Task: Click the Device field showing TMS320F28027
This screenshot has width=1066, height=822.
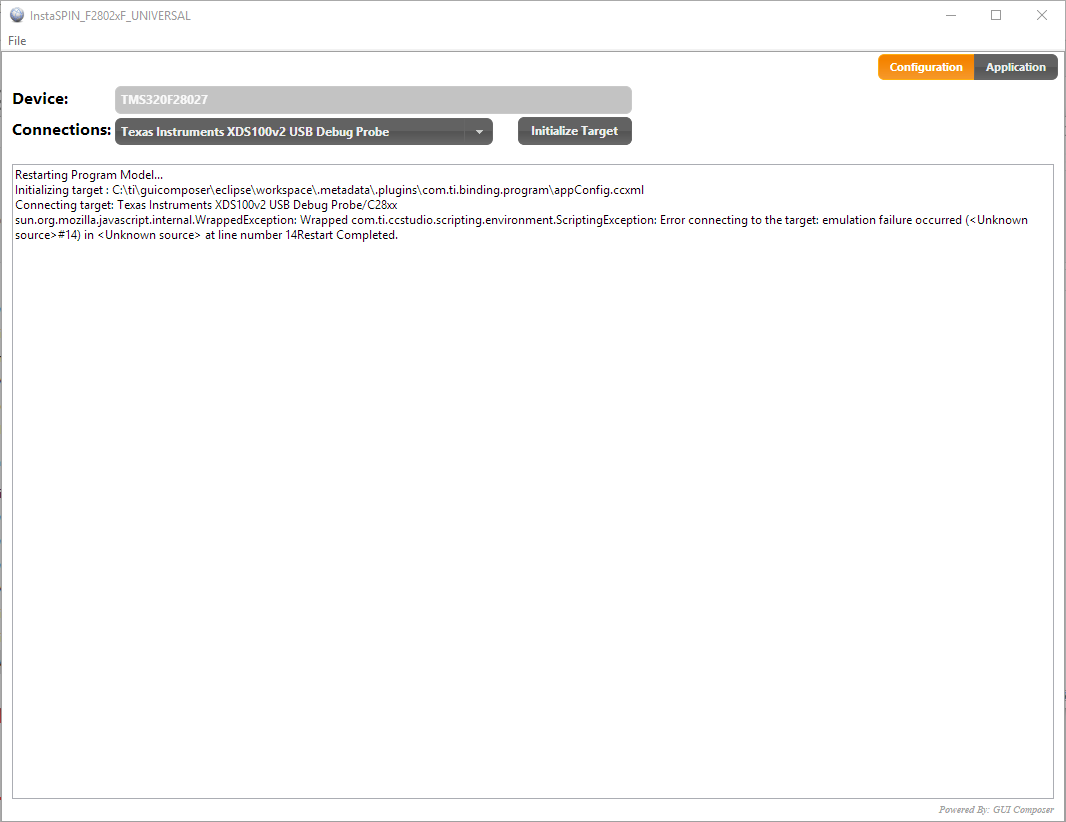Action: tap(373, 100)
